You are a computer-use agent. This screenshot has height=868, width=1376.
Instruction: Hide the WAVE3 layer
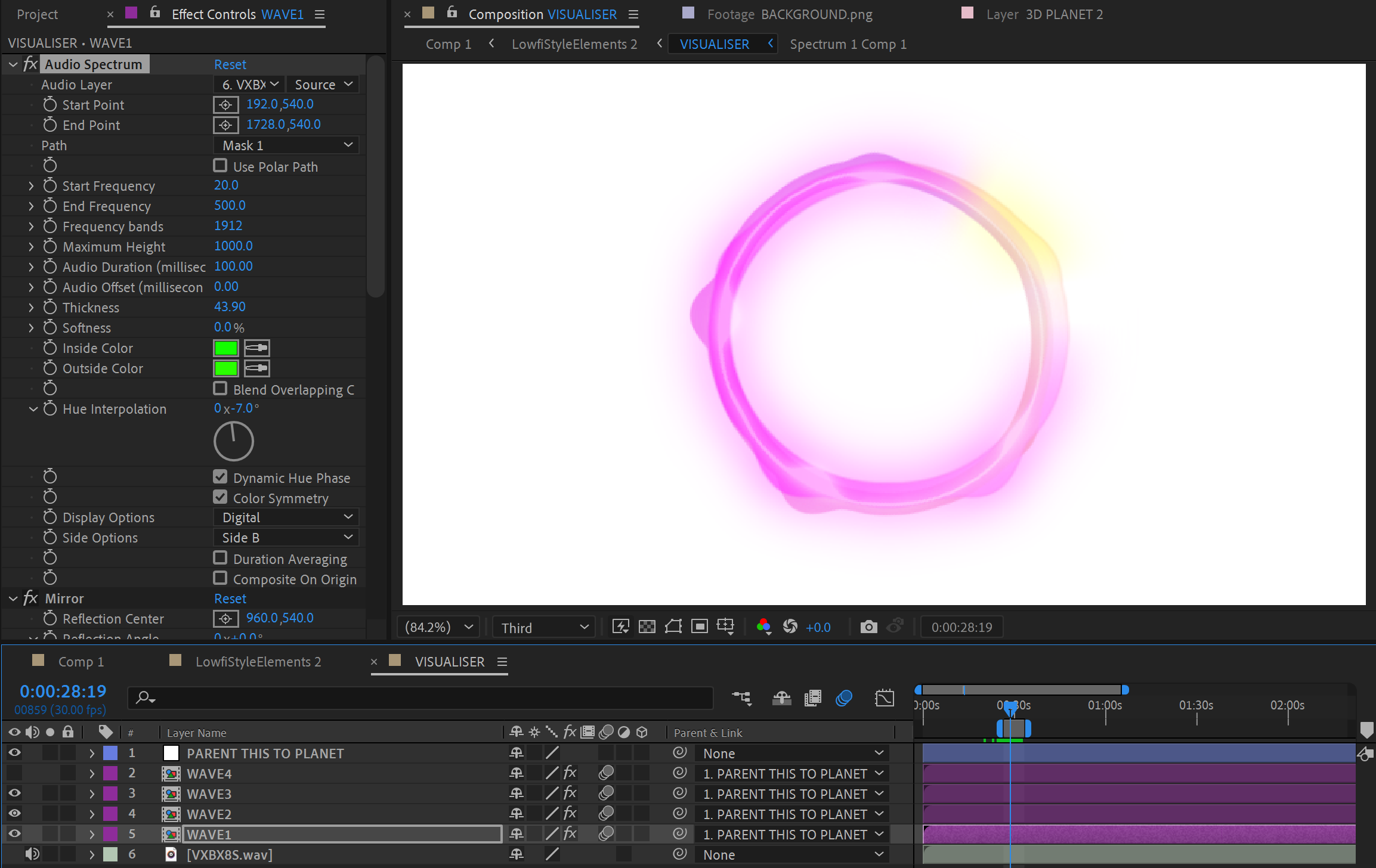(14, 793)
